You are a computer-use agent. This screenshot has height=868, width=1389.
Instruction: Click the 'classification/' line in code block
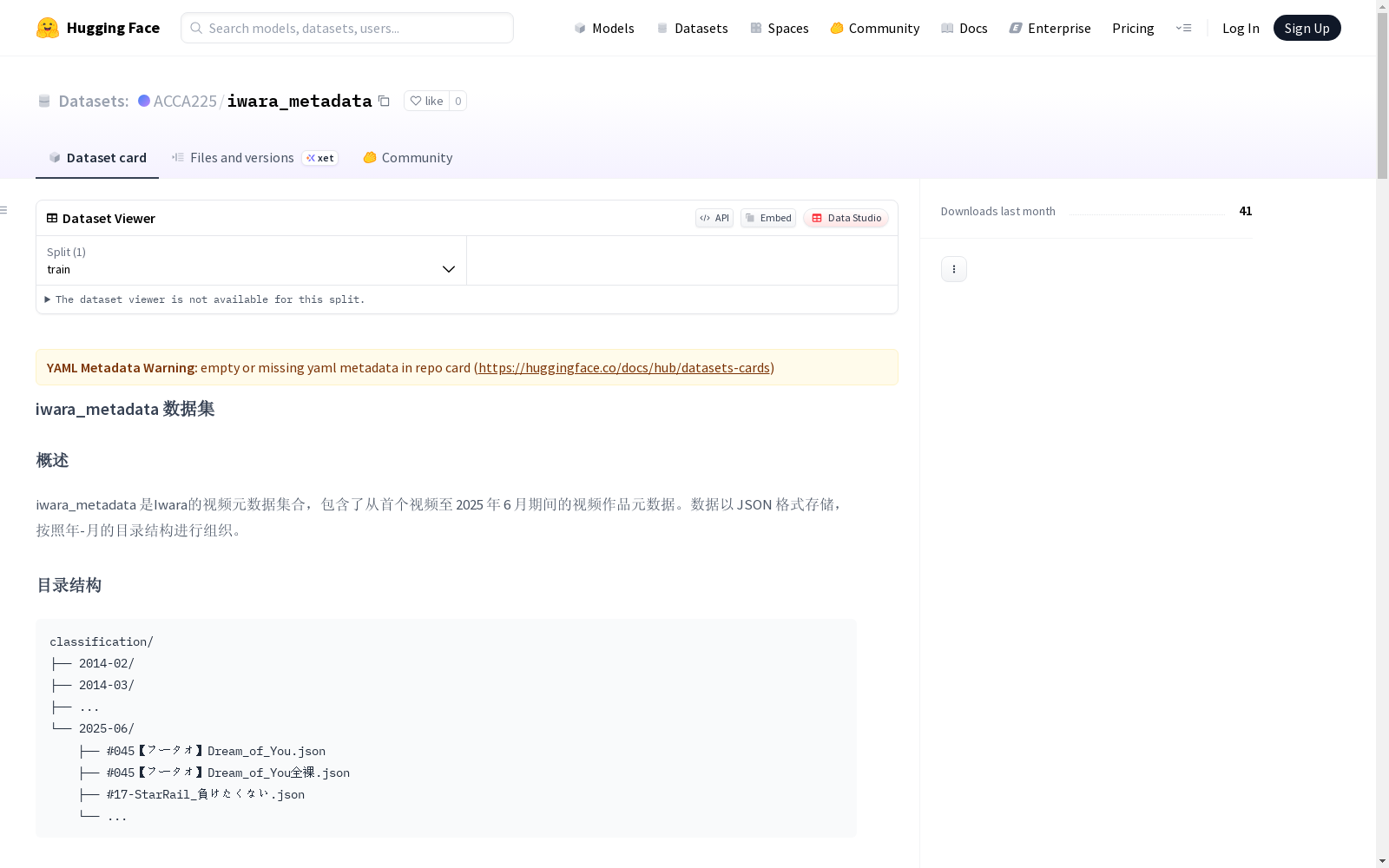coord(102,641)
